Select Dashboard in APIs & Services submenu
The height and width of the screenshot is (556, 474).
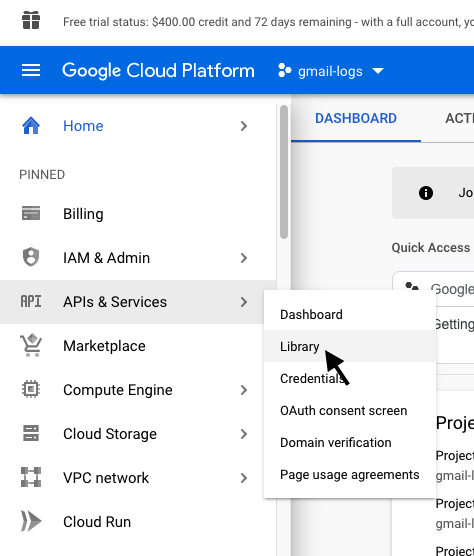(x=350, y=315)
